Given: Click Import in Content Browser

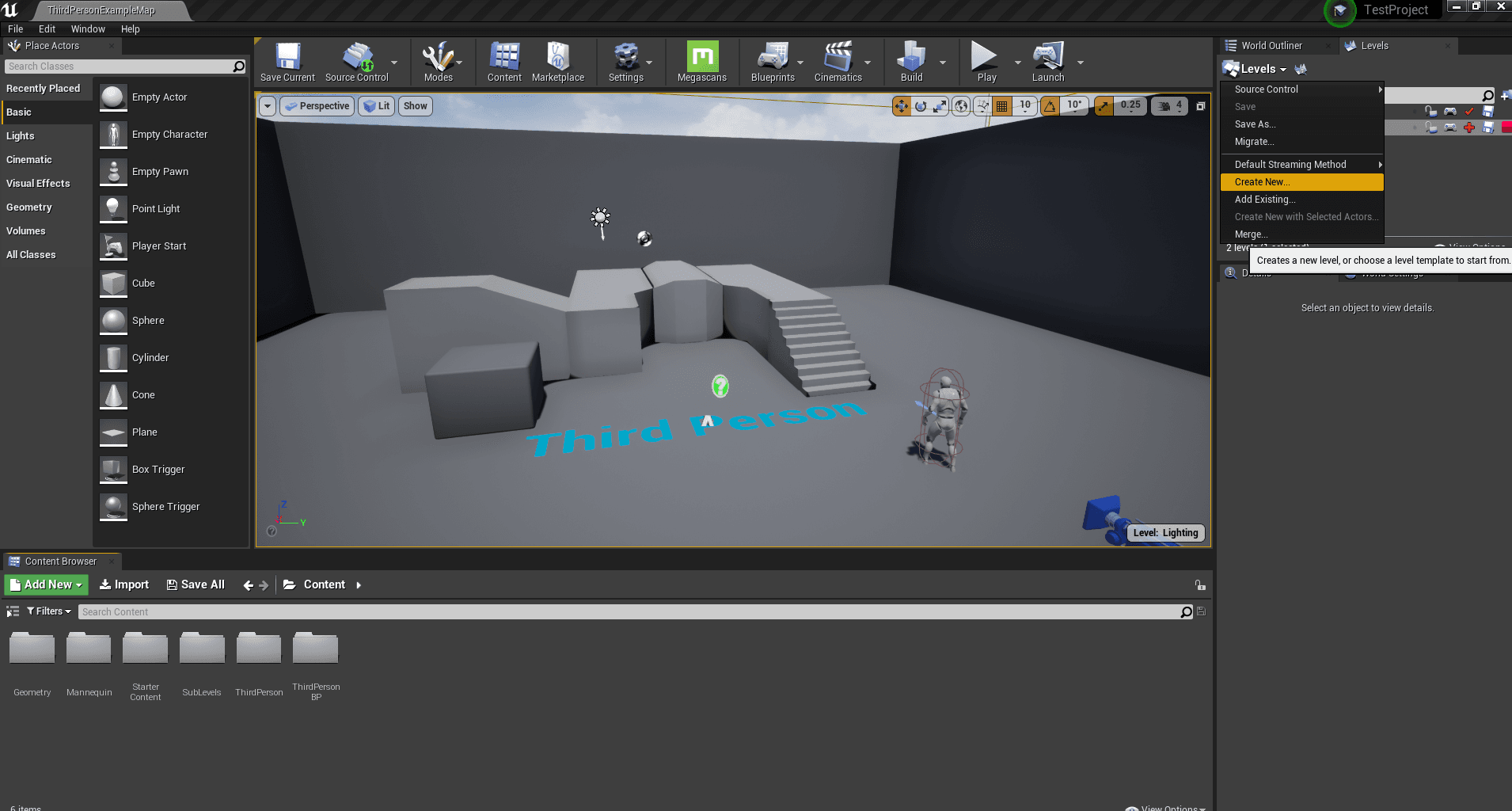Looking at the screenshot, I should point(123,584).
